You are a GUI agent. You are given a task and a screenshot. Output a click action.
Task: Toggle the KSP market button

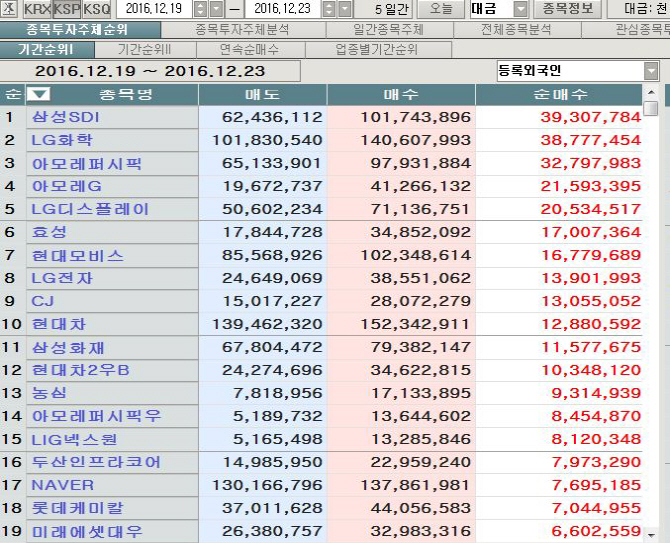pyautogui.click(x=66, y=9)
